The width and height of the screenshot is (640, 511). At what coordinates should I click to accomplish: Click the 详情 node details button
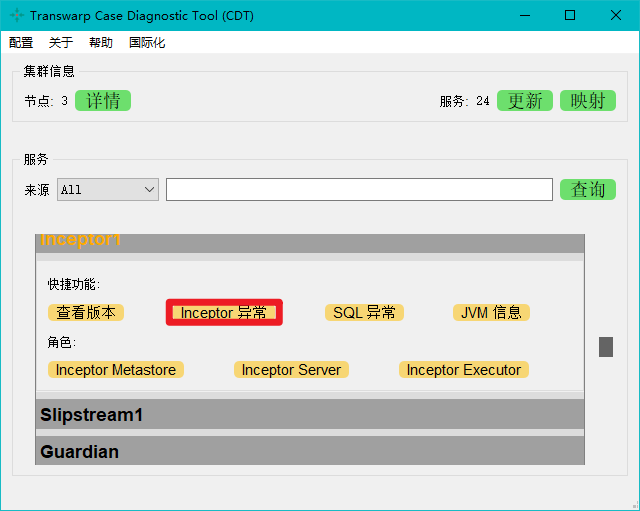[103, 100]
